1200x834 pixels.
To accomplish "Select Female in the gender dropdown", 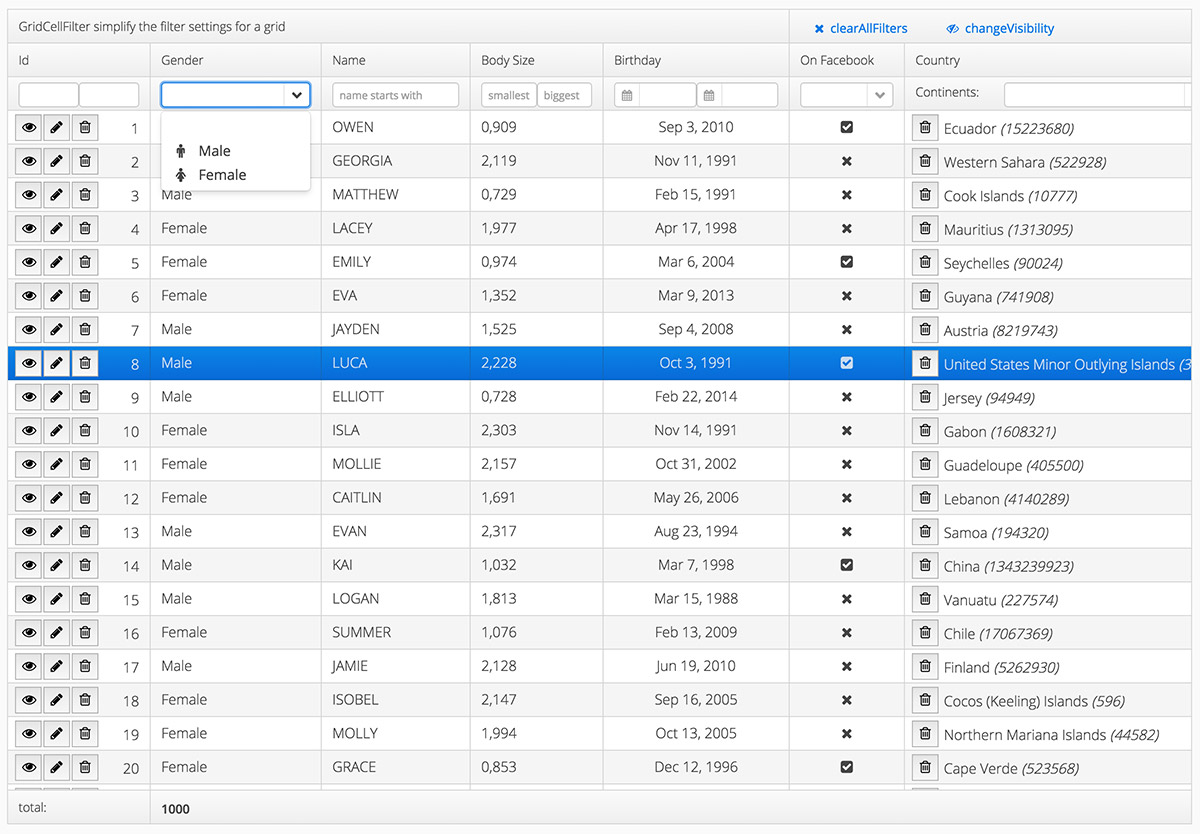I will [235, 175].
